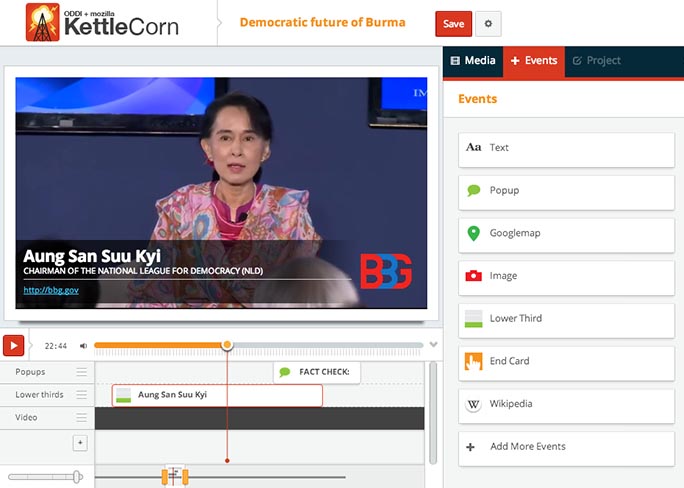Click the KettleCorn radio tower logo
Image resolution: width=684 pixels, height=488 pixels.
point(42,22)
